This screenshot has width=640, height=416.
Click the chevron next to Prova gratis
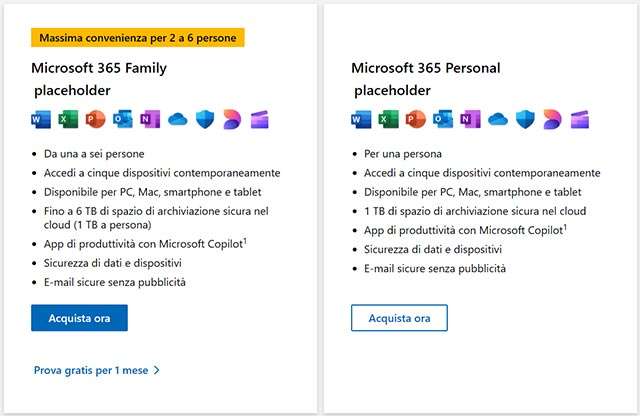[157, 370]
